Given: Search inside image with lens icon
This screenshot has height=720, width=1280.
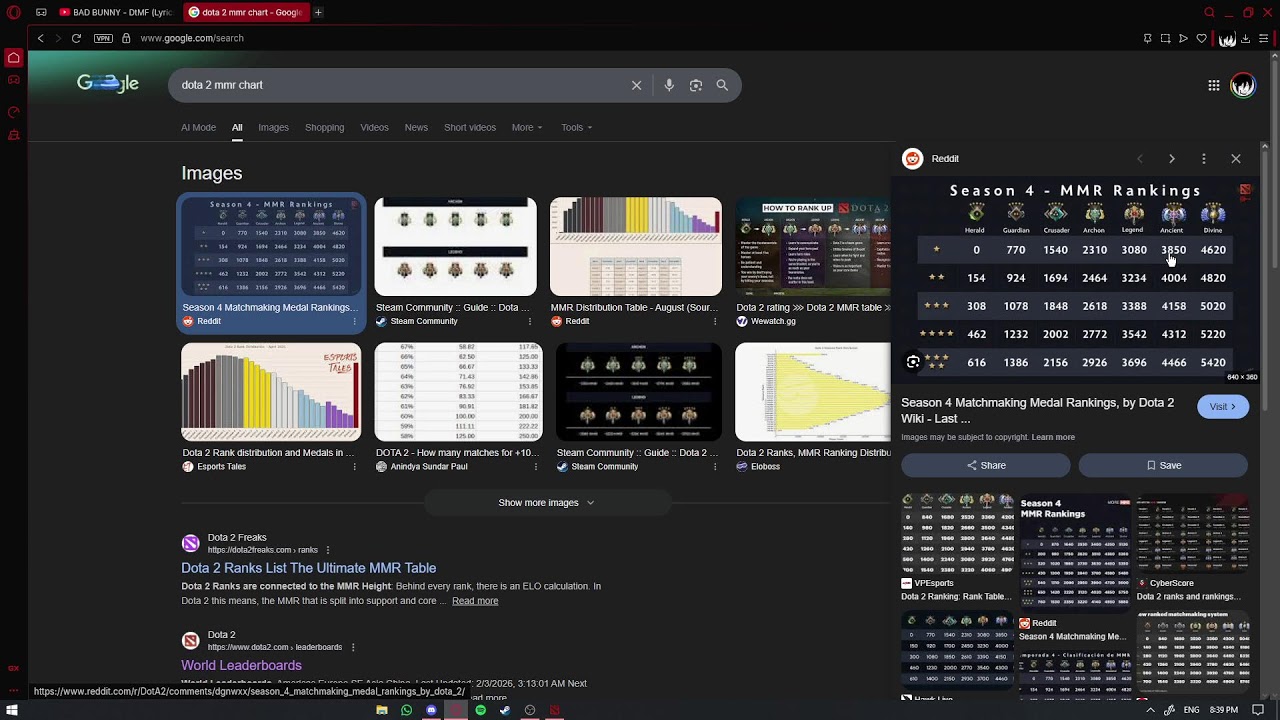Looking at the screenshot, I should click(x=913, y=362).
